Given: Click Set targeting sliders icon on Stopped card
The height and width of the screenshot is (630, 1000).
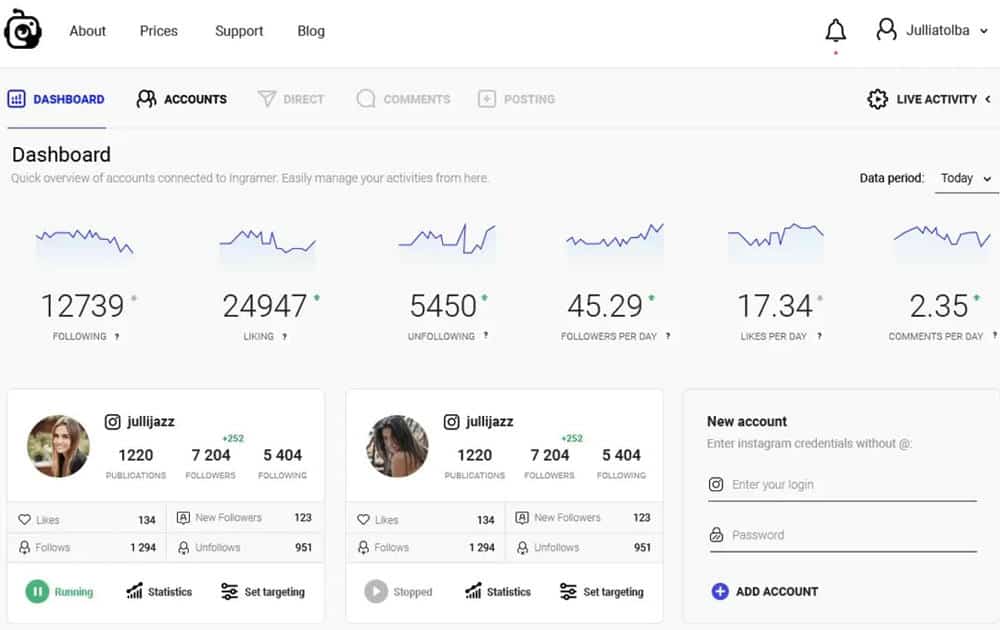Looking at the screenshot, I should (568, 591).
